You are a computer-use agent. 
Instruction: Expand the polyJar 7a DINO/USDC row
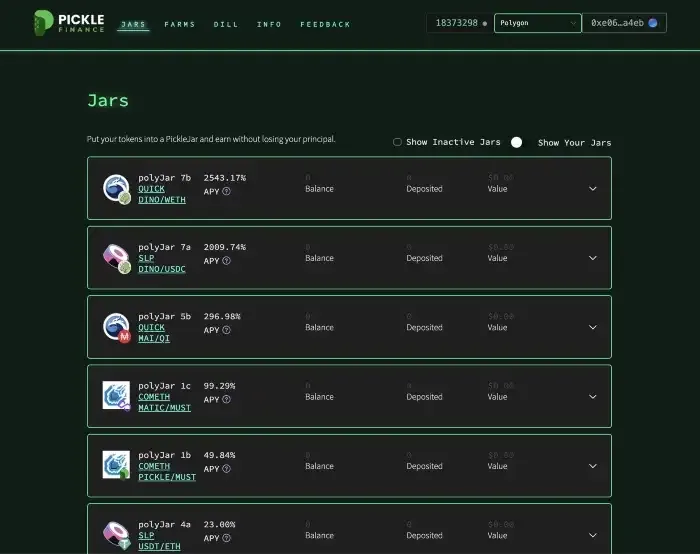pyautogui.click(x=592, y=258)
